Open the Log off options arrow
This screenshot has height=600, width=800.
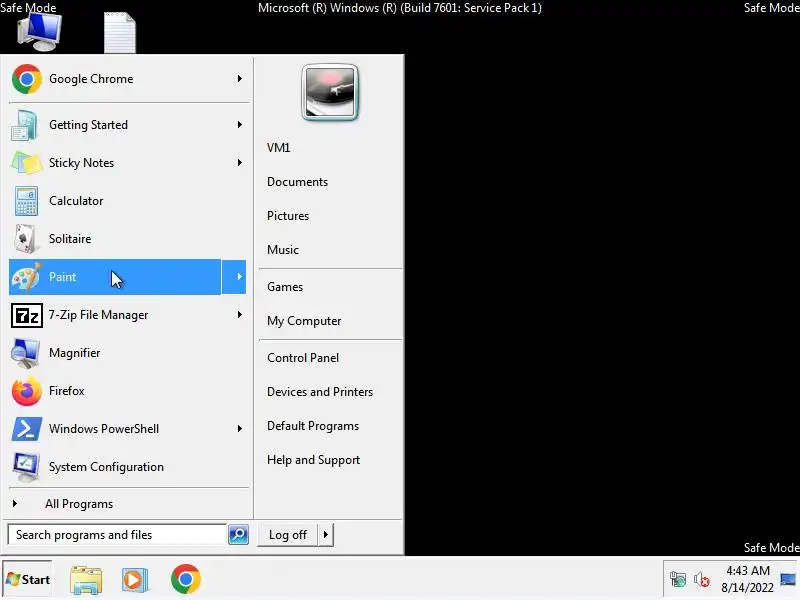click(326, 535)
